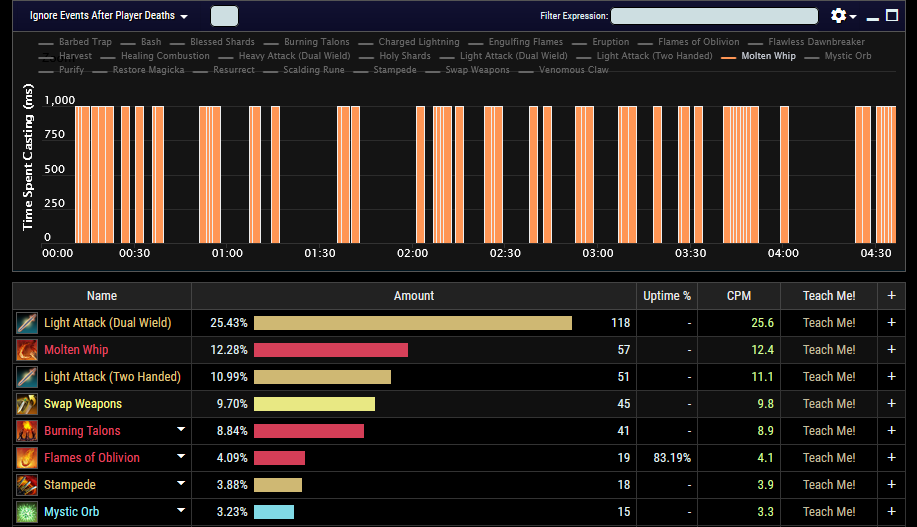Image resolution: width=917 pixels, height=527 pixels.
Task: Click the Mystic Orb cyan amount bar
Action: click(274, 512)
